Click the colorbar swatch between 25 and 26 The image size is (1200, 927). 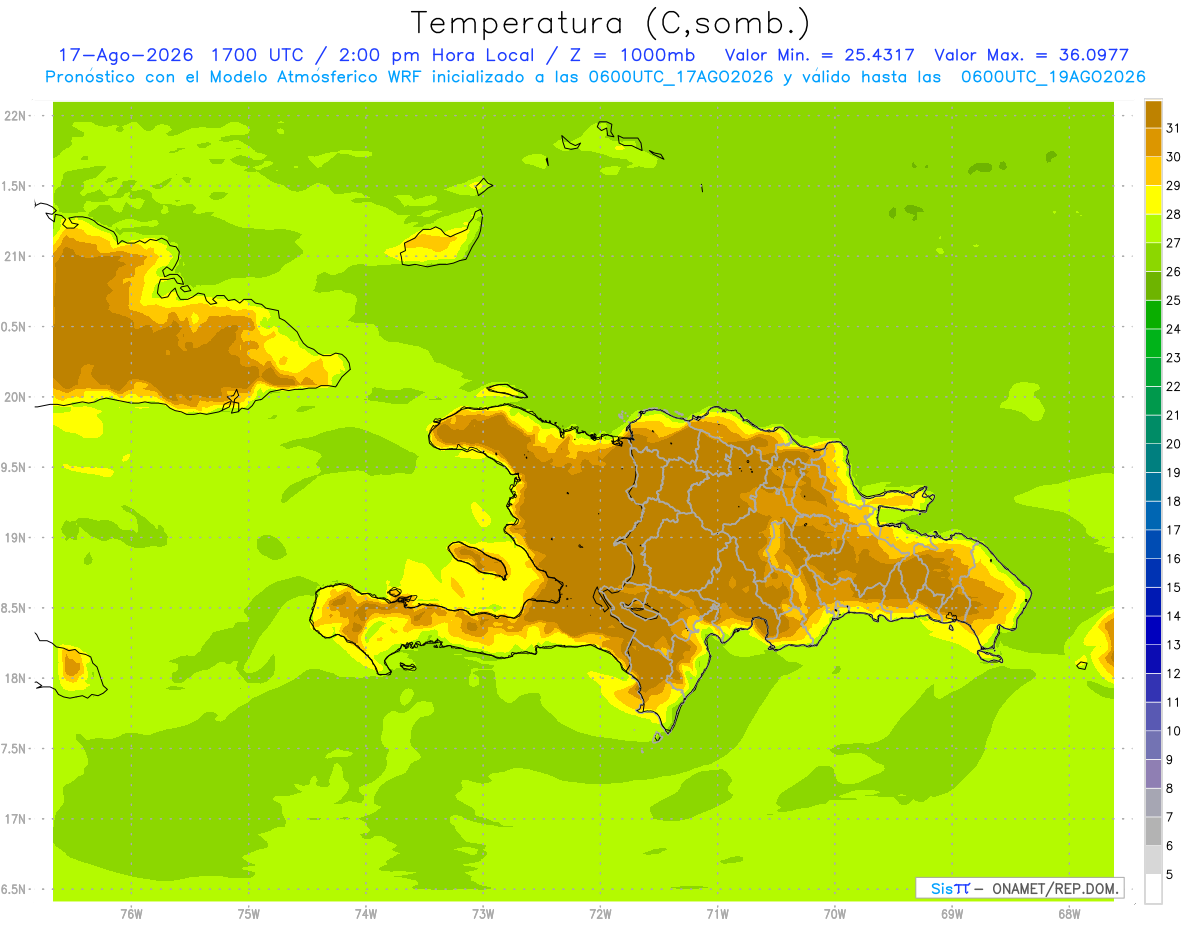(x=1152, y=286)
